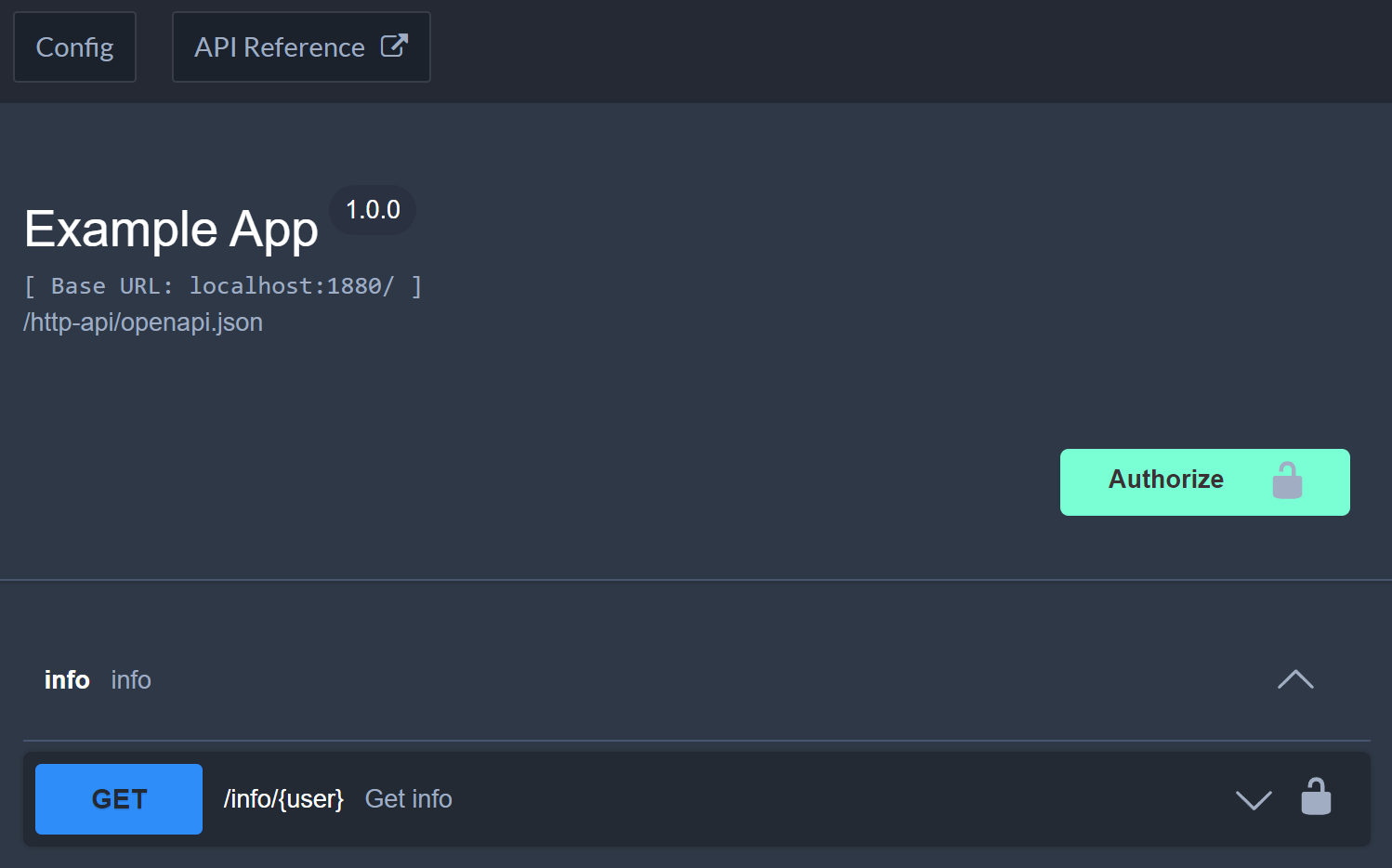Click the Base URL localhost:1880 text
Viewport: 1392px width, 868px height.
point(223,286)
